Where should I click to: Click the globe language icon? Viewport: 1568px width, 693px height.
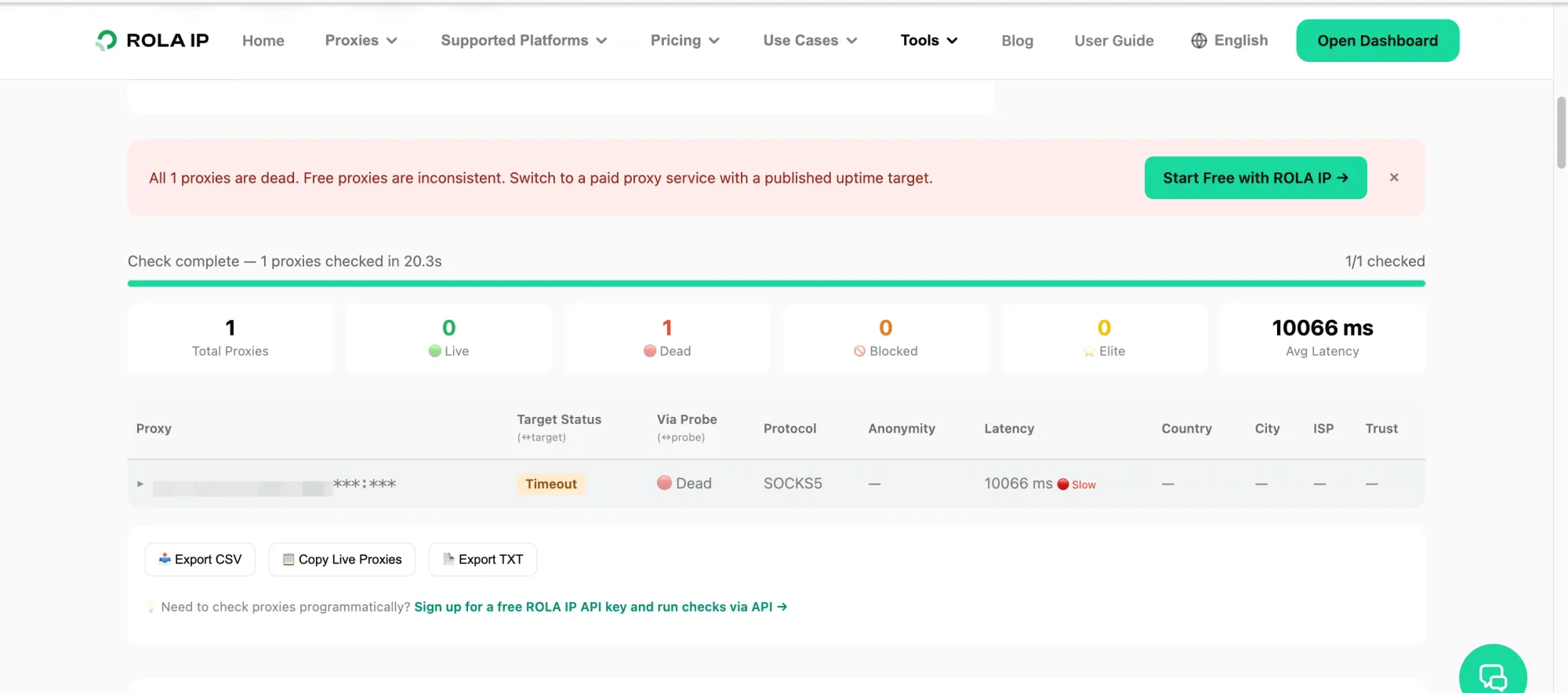[1199, 41]
